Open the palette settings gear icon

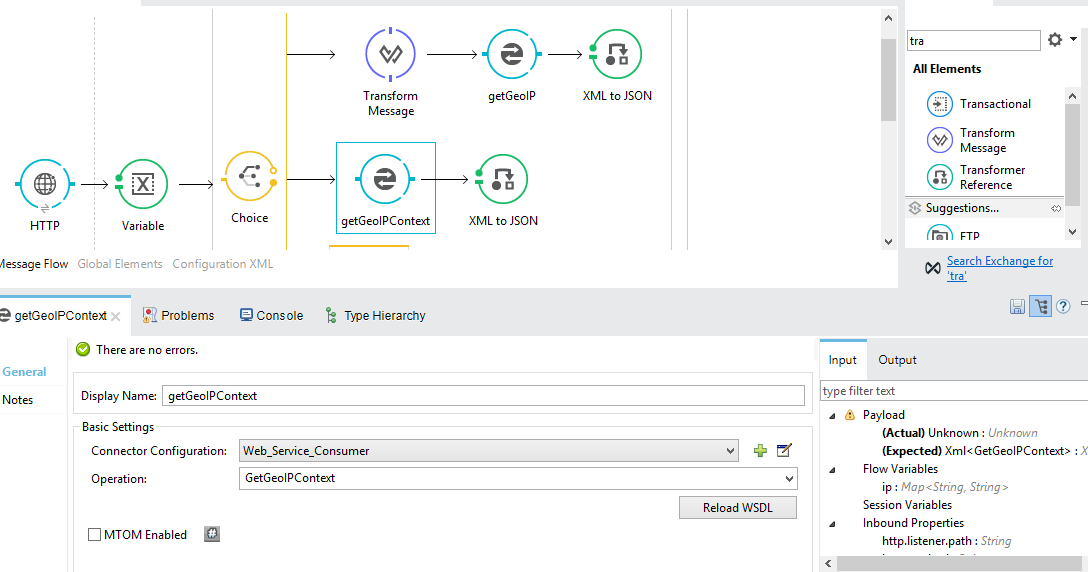pos(1055,40)
